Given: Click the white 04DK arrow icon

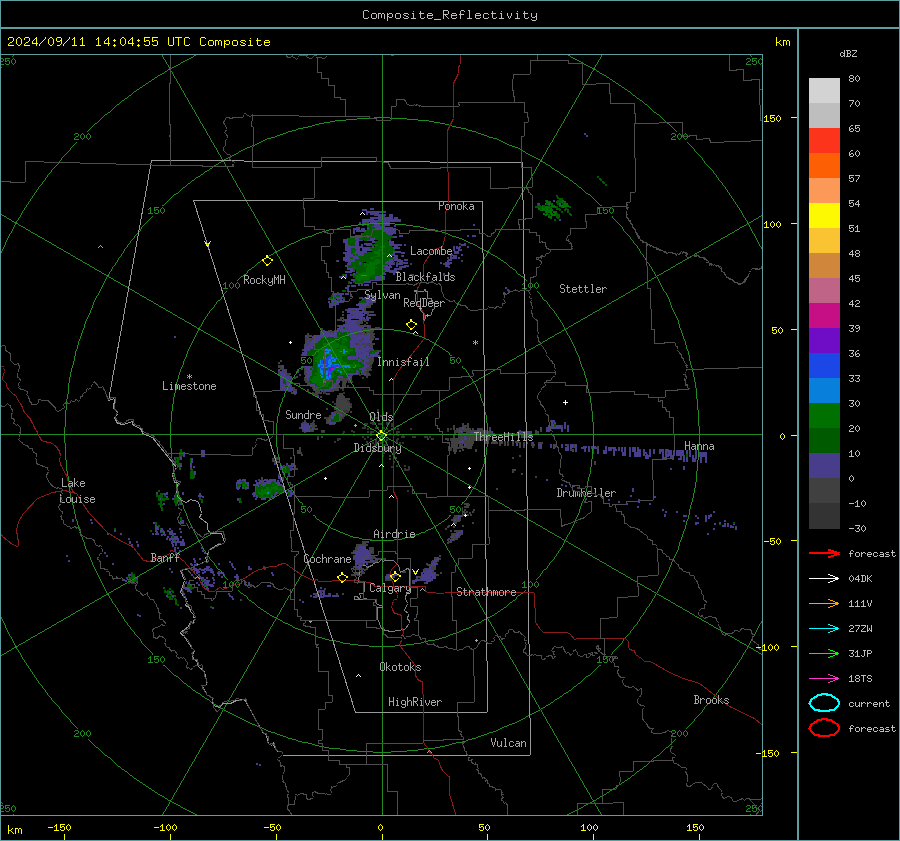Looking at the screenshot, I should 824,578.
